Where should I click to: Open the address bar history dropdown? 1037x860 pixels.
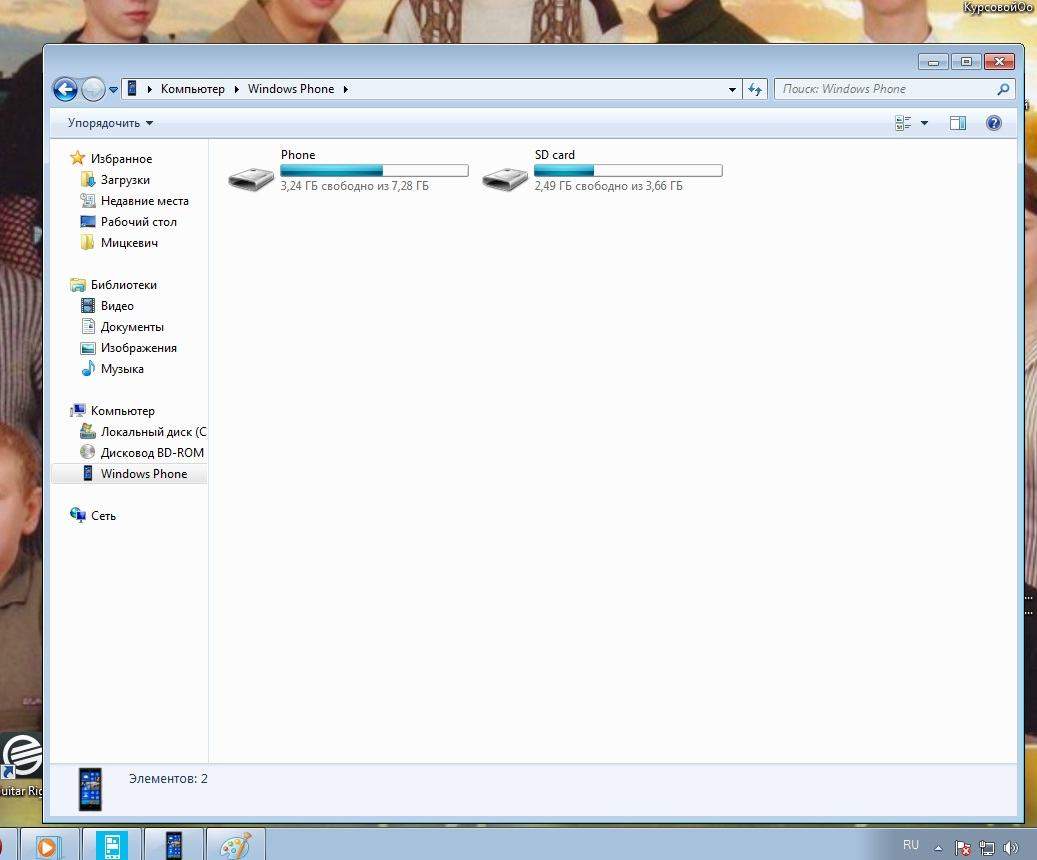pyautogui.click(x=732, y=89)
